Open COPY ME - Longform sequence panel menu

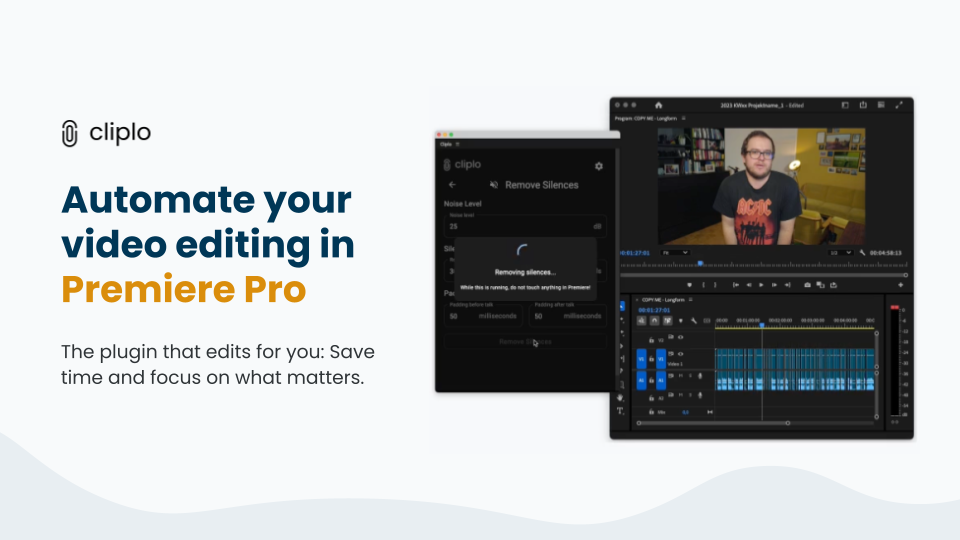691,299
